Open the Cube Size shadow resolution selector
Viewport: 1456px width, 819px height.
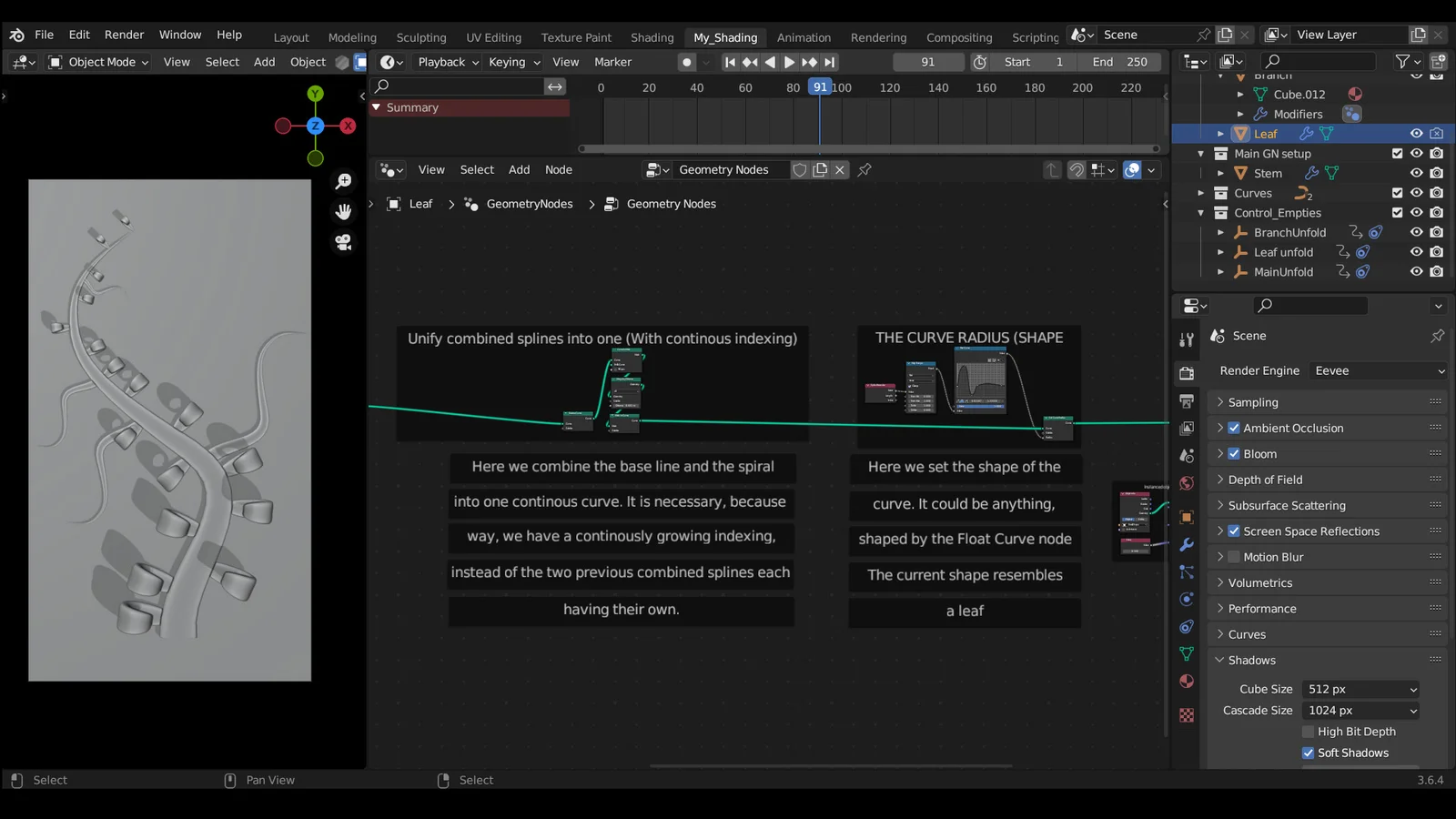click(x=1360, y=689)
